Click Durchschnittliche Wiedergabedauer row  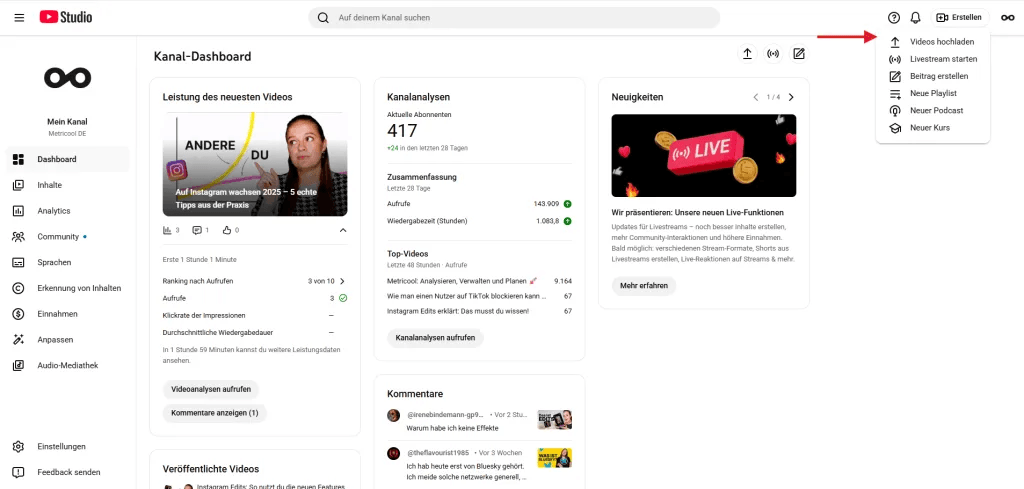coord(255,332)
